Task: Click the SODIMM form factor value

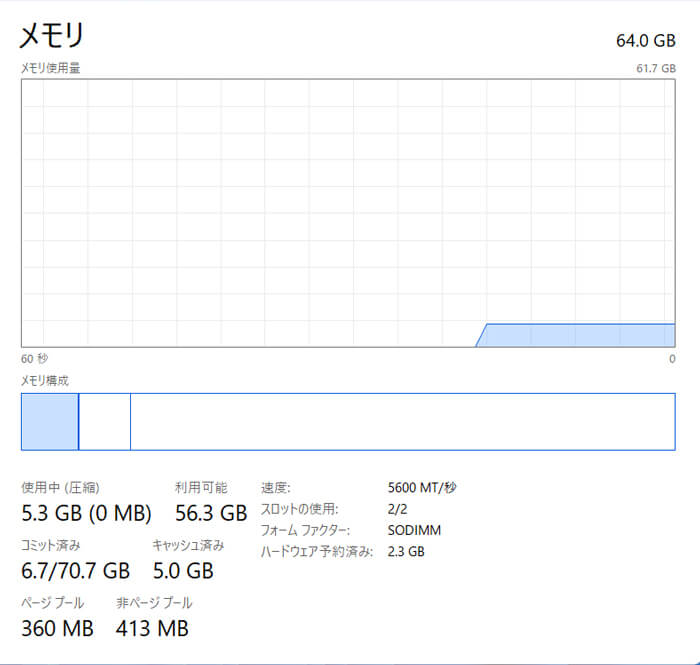Action: [x=414, y=530]
